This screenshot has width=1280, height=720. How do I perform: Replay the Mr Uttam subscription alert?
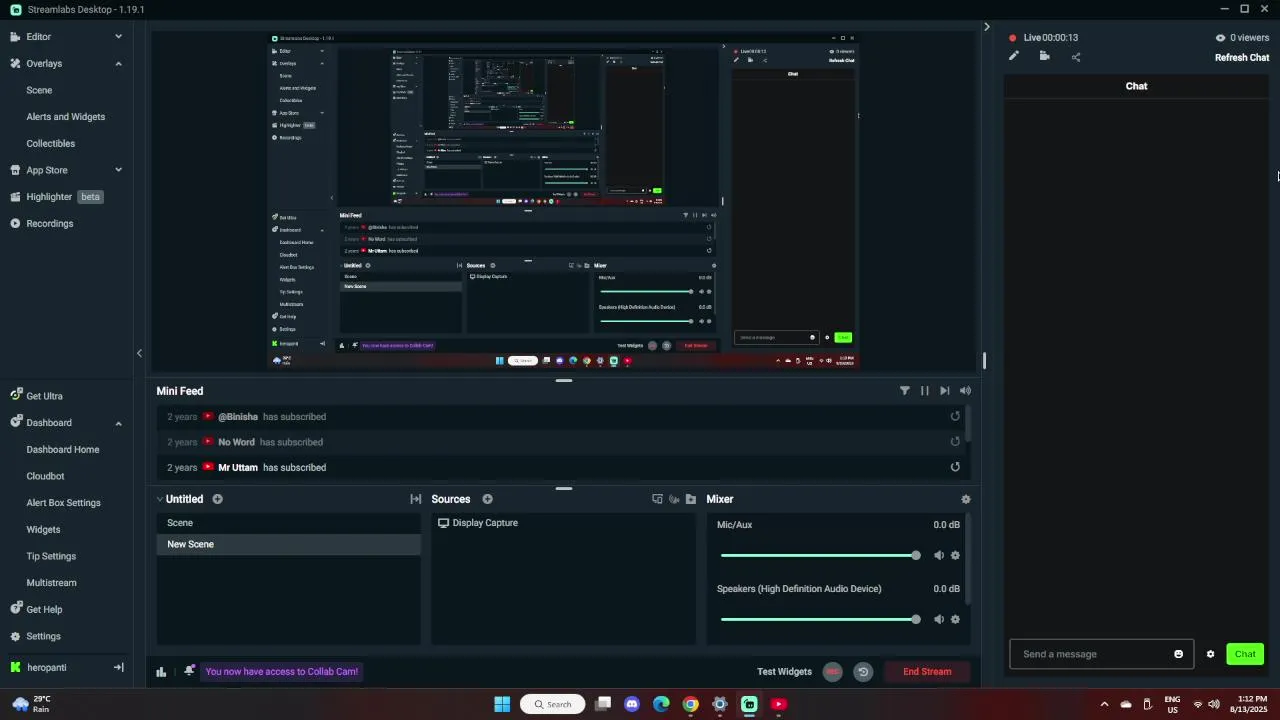[x=955, y=467]
